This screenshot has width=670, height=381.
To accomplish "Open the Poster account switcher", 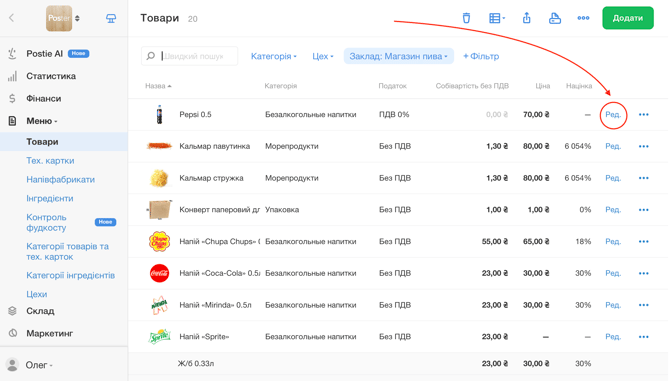I will (63, 18).
